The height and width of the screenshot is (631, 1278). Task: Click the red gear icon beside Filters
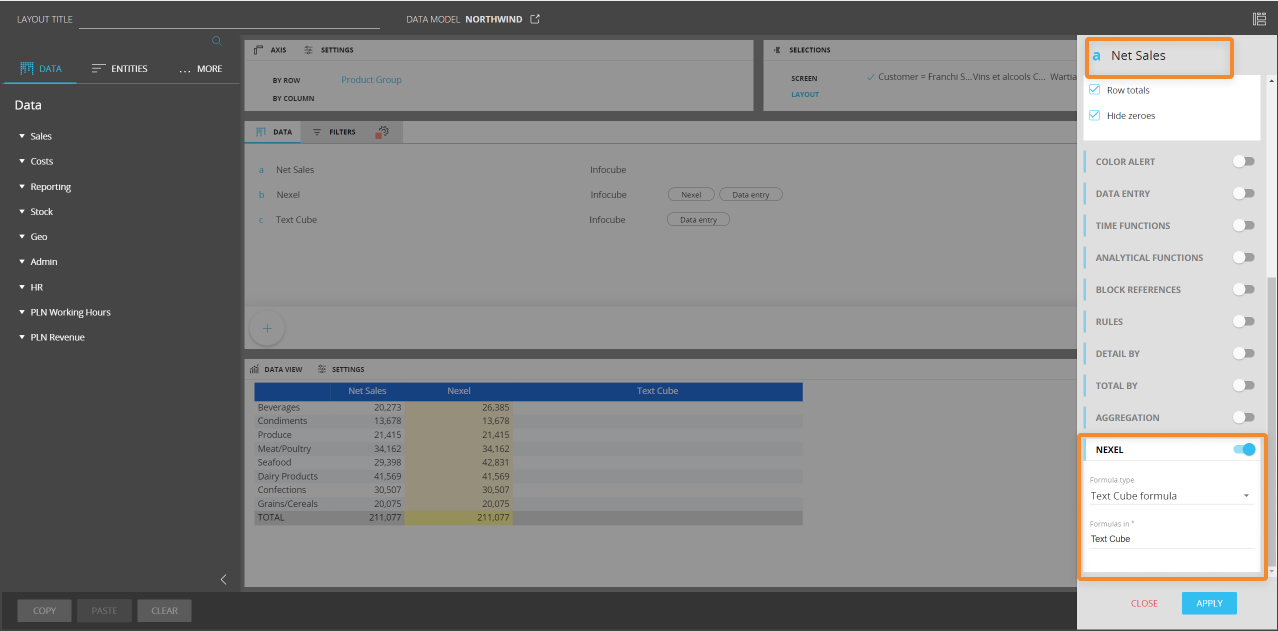pyautogui.click(x=382, y=132)
